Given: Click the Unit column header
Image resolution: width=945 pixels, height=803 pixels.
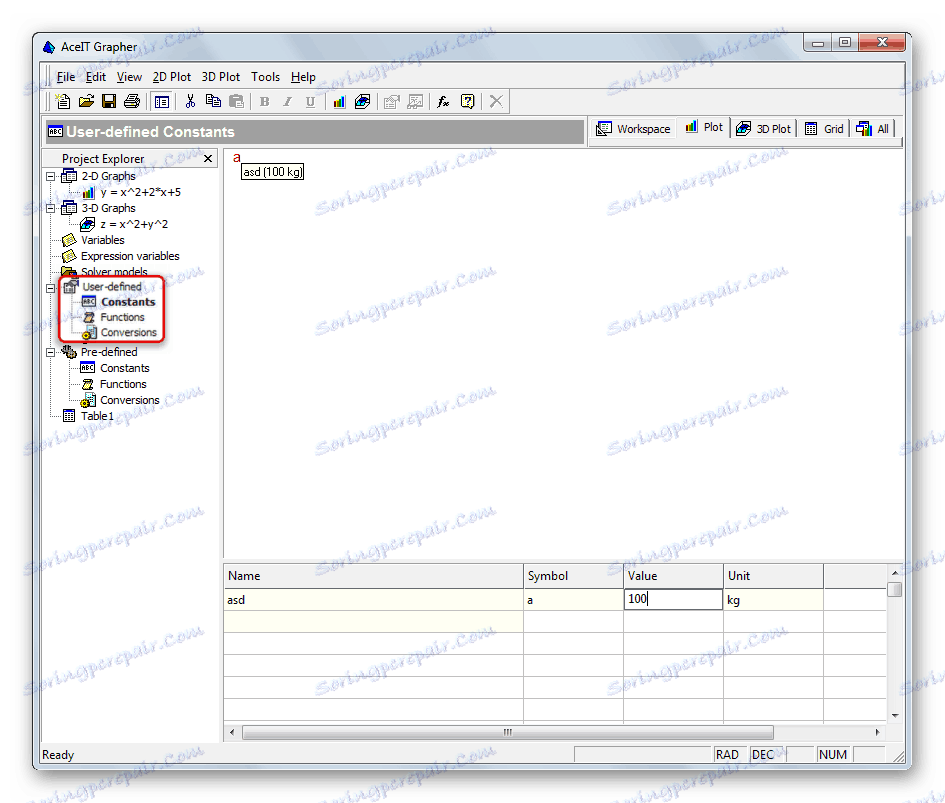Looking at the screenshot, I should pos(773,576).
